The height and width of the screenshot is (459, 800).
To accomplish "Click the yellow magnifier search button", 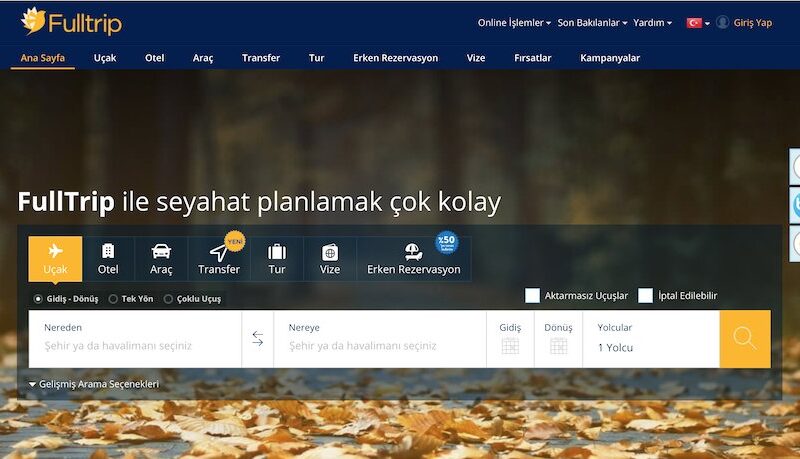I will tap(745, 339).
